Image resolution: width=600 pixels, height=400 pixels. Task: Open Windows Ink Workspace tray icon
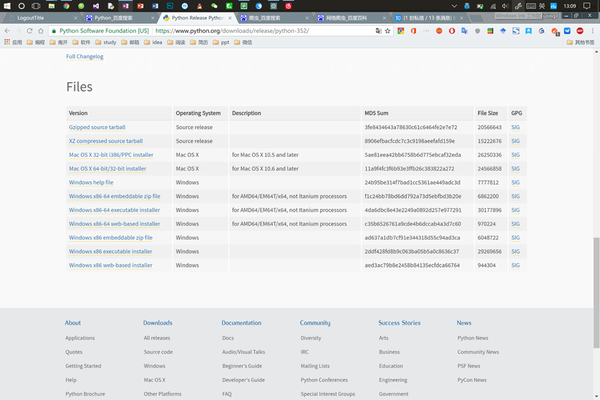point(518,6)
